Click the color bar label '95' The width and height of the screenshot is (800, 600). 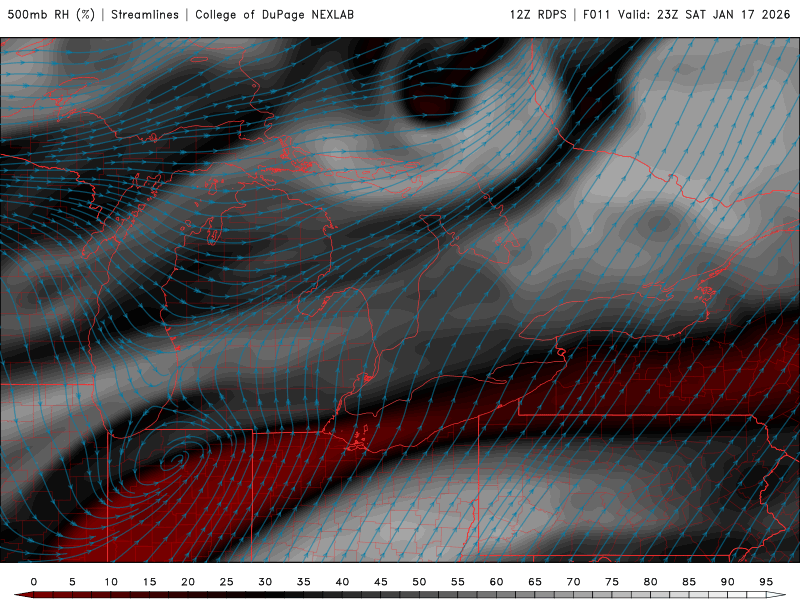766,582
